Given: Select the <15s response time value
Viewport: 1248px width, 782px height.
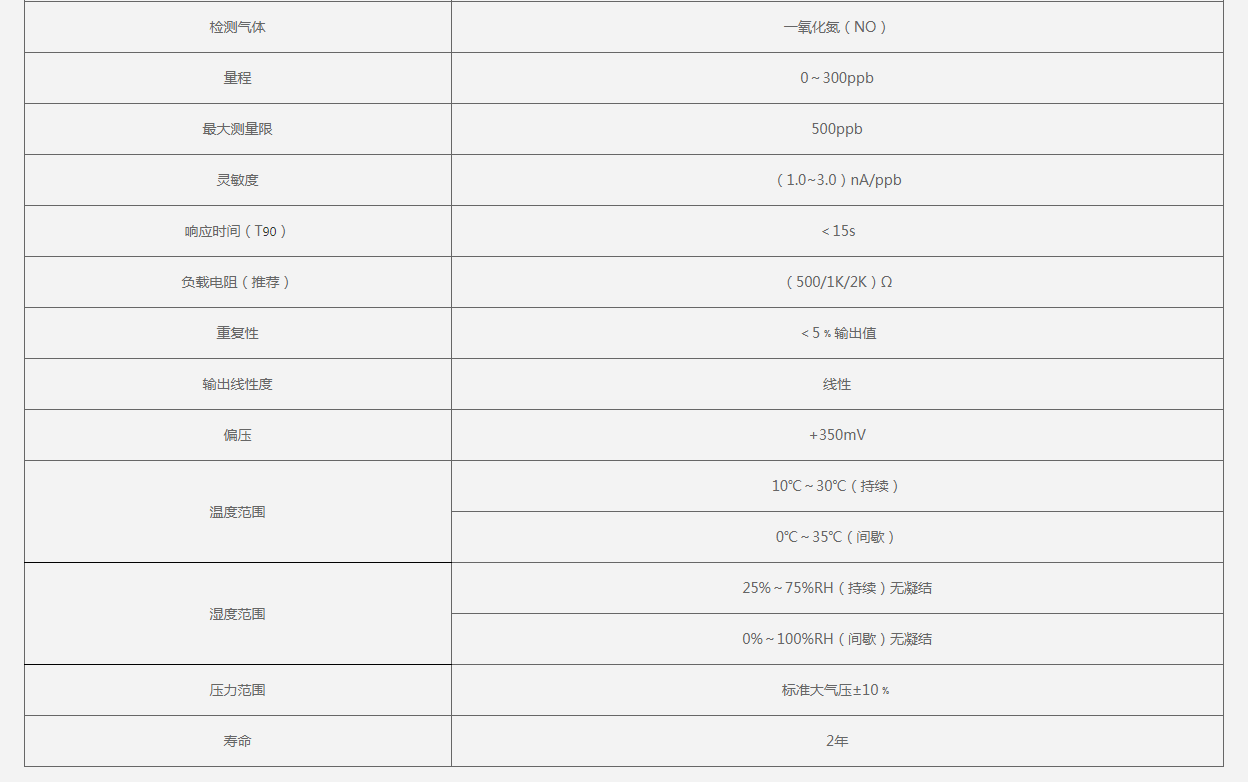Looking at the screenshot, I should coord(837,231).
